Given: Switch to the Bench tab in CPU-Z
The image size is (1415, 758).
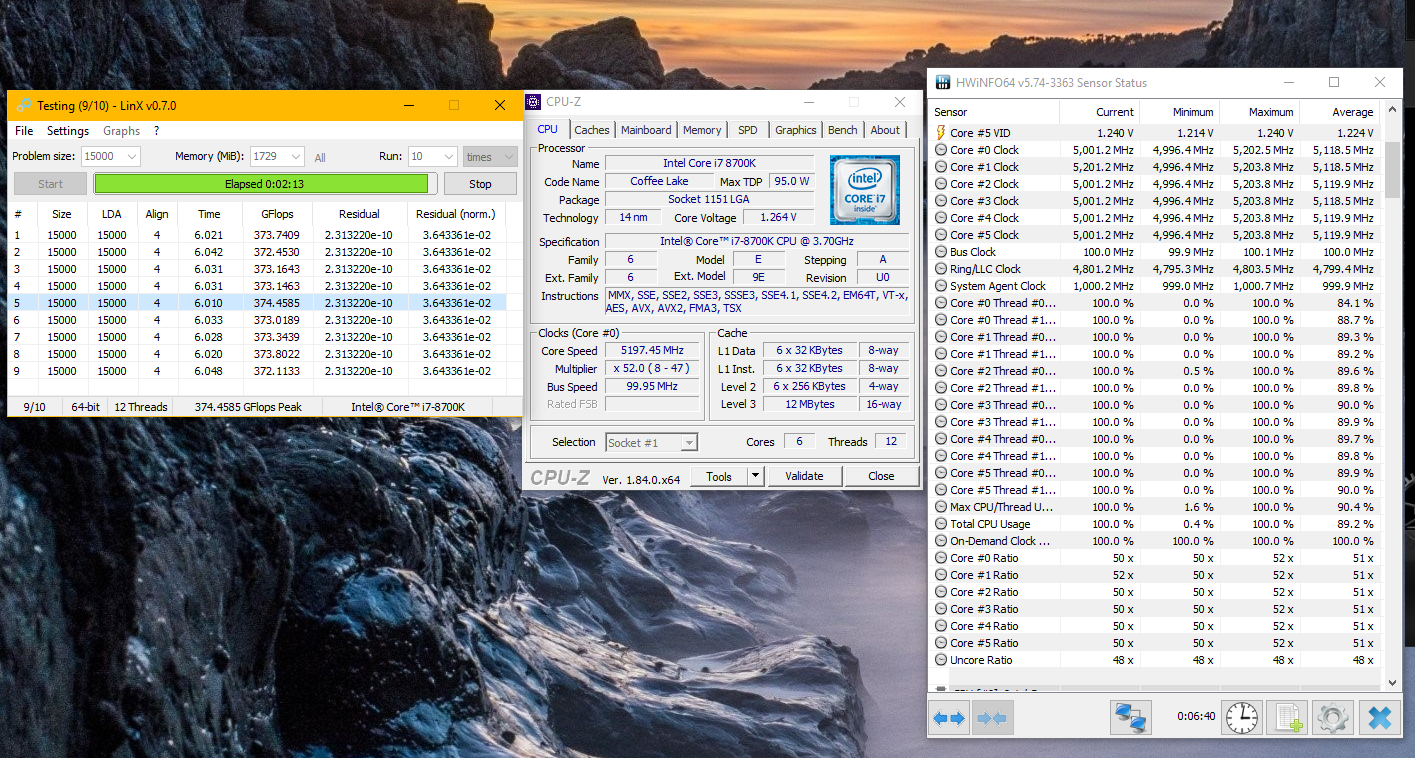Looking at the screenshot, I should [x=843, y=130].
